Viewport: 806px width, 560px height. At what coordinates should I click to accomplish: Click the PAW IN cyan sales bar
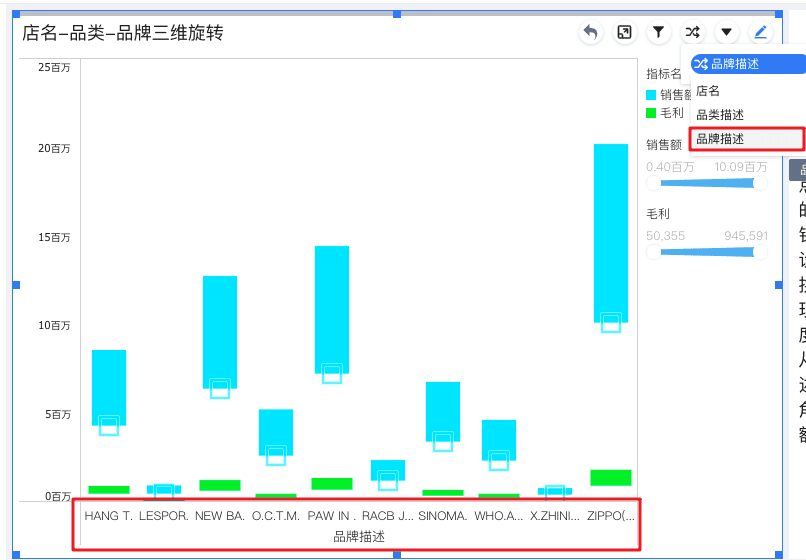coord(332,310)
